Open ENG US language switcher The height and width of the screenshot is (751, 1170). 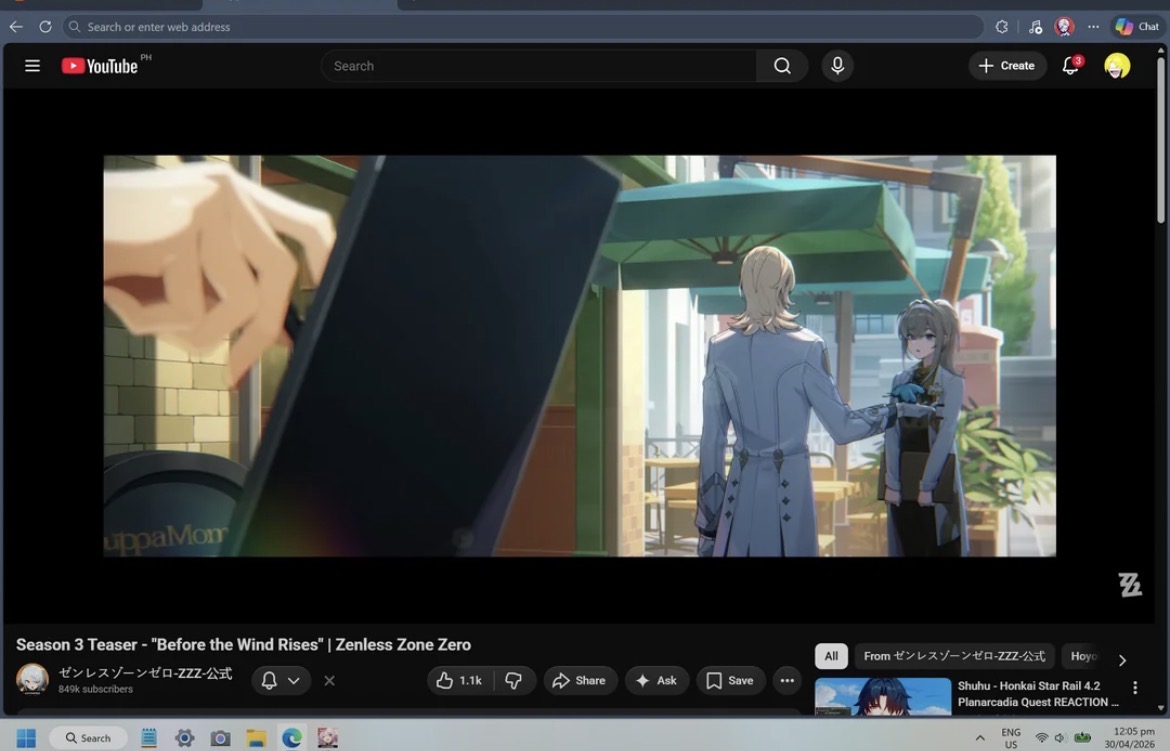tap(1011, 738)
